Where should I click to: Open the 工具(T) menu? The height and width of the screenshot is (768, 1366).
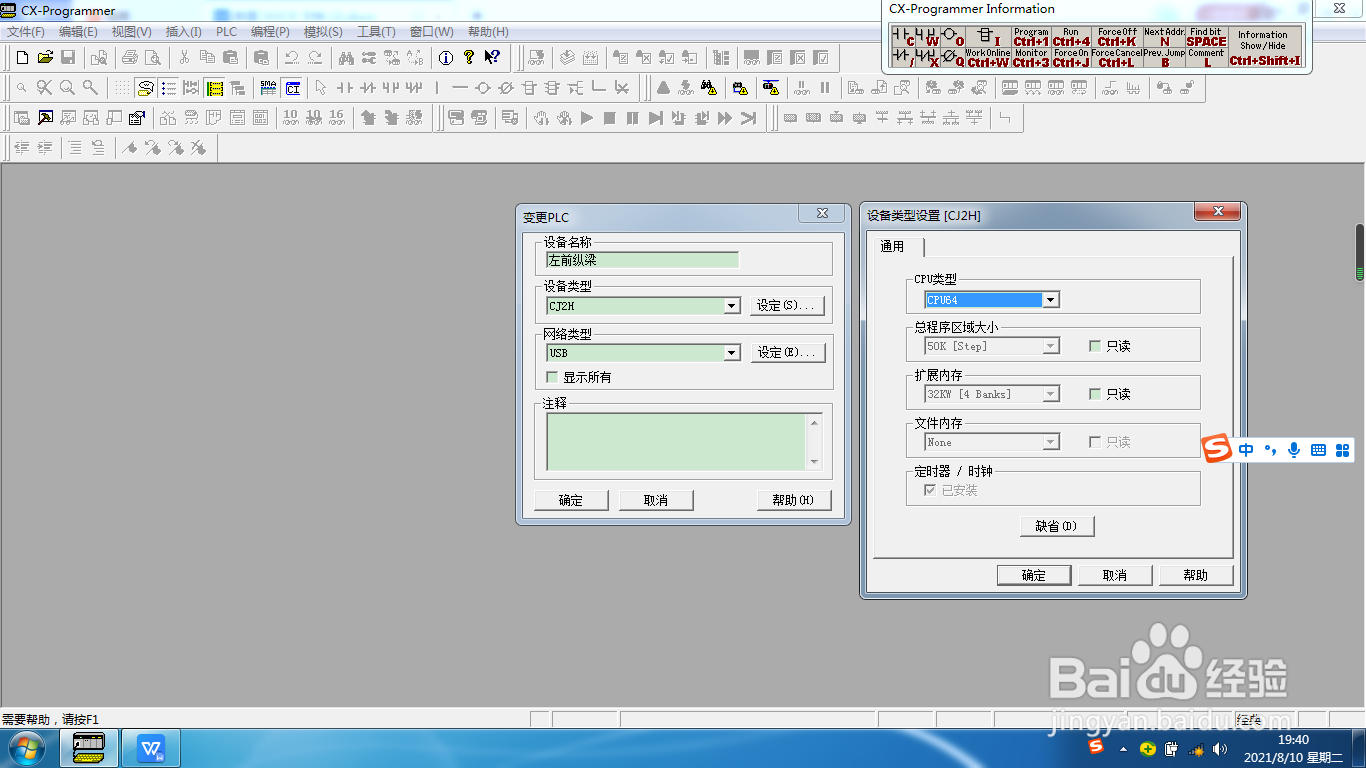[376, 32]
